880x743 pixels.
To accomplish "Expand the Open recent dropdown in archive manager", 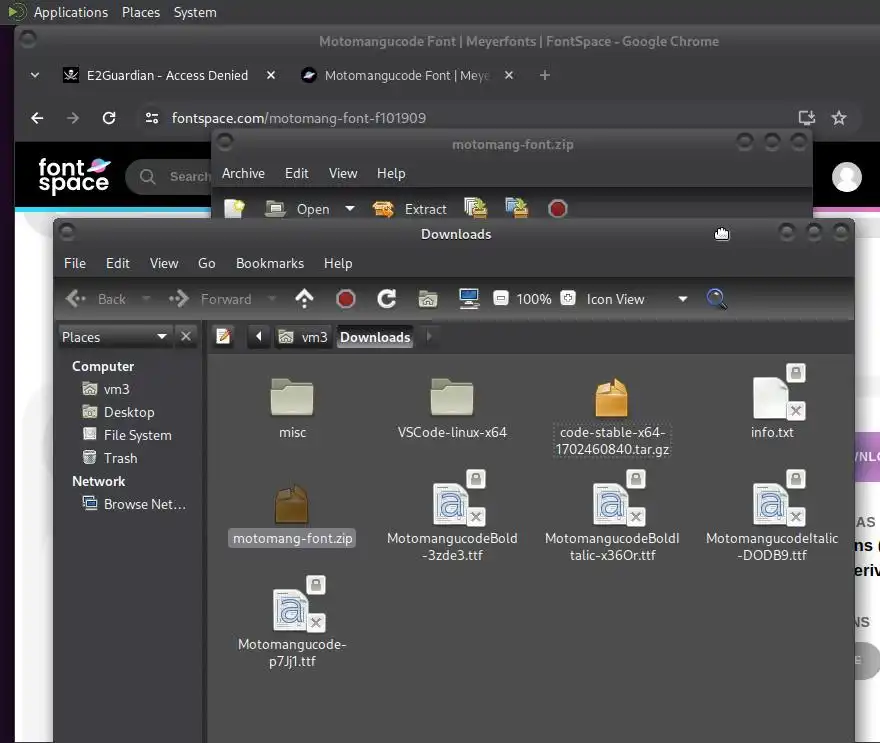I will pyautogui.click(x=350, y=209).
